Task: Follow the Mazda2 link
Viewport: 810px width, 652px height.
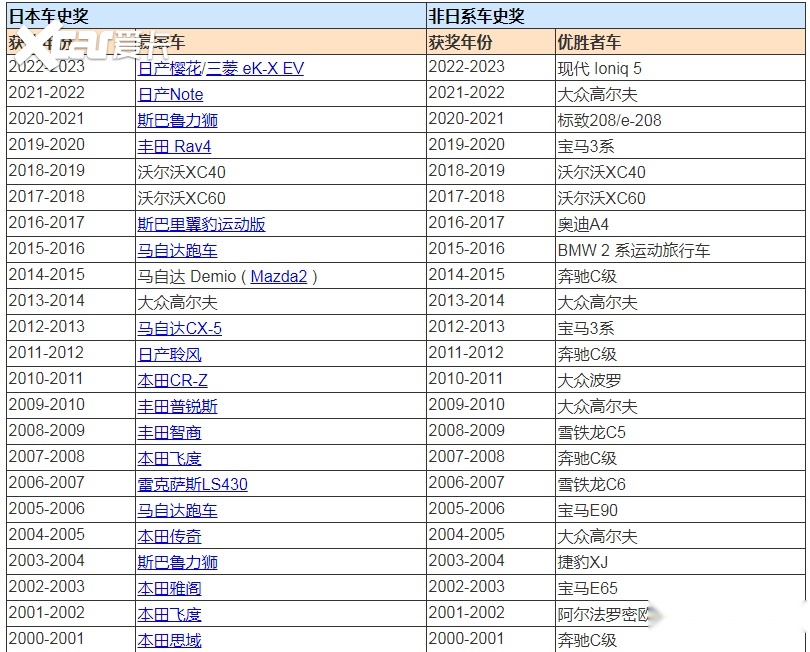Action: pyautogui.click(x=279, y=276)
